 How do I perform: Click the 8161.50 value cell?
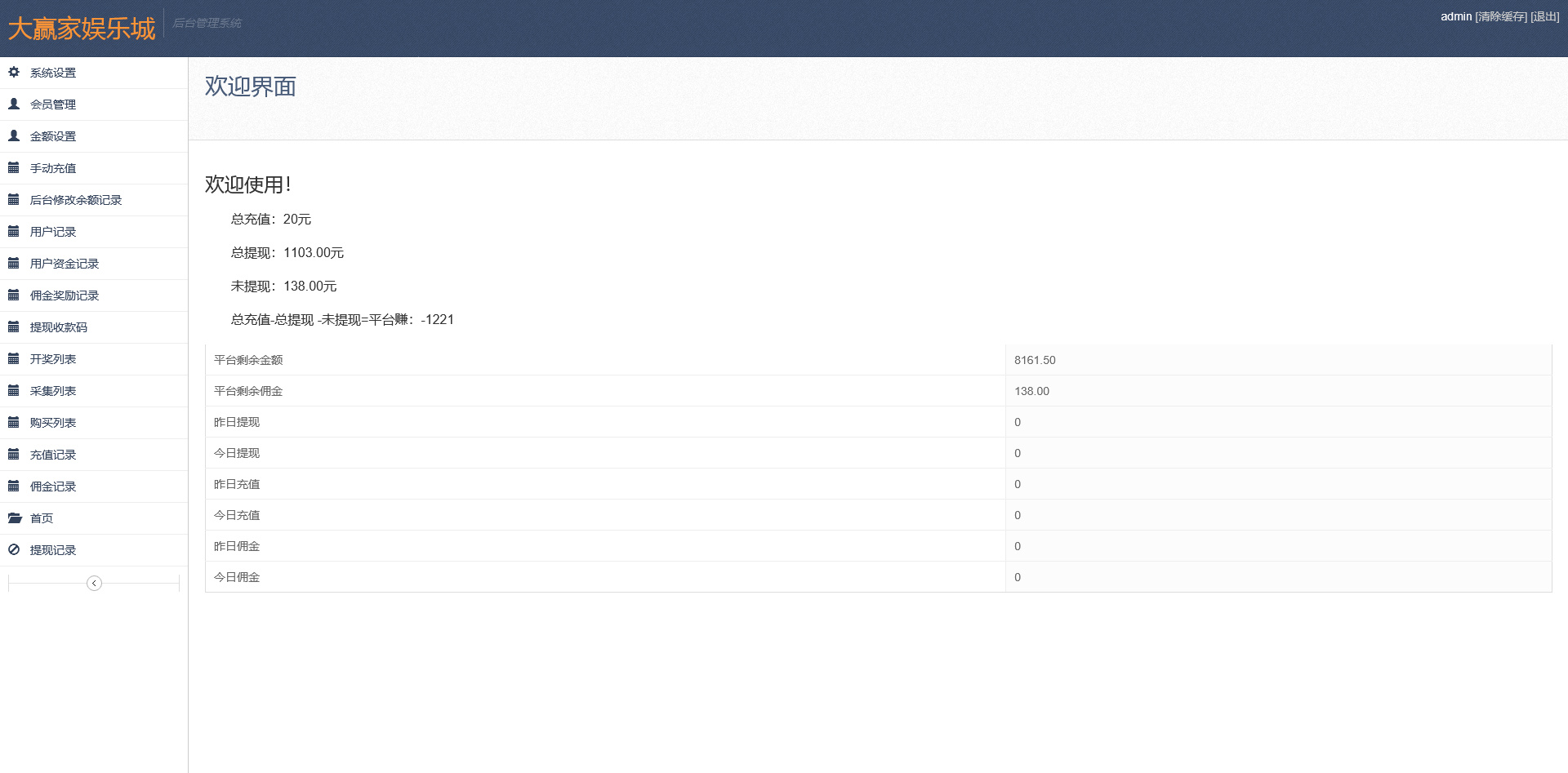coord(1279,360)
